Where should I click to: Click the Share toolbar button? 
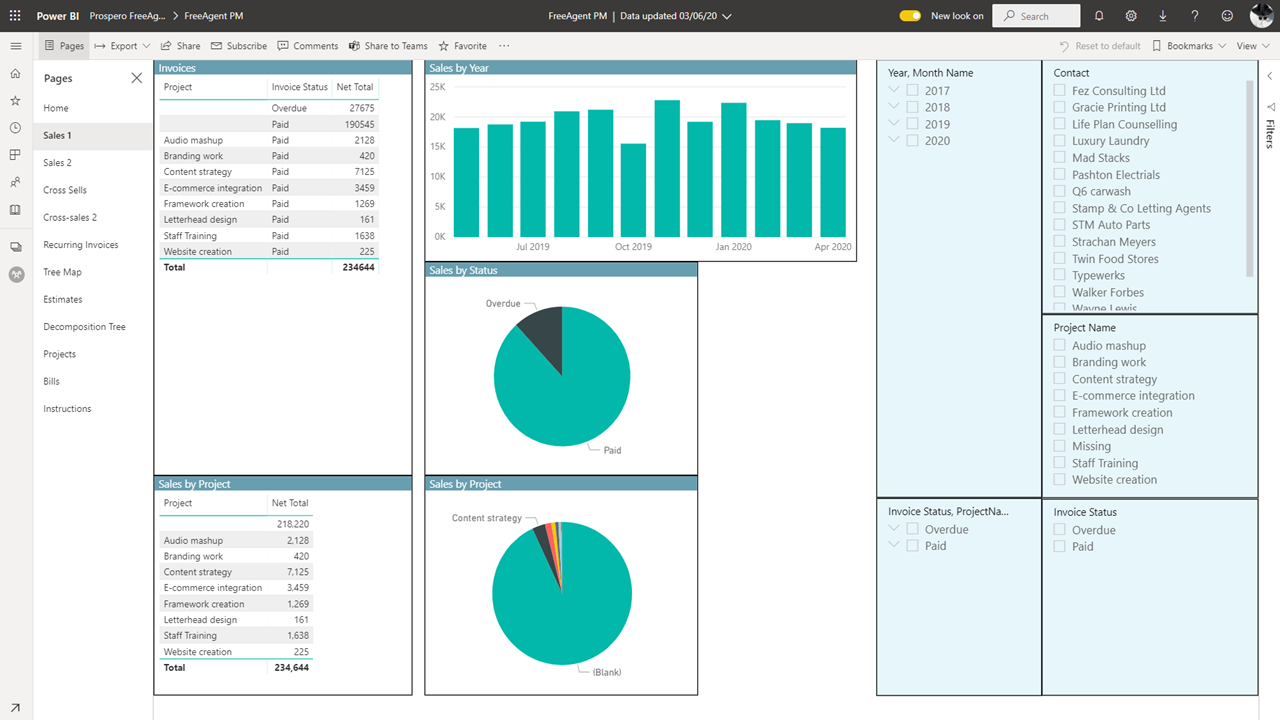pos(180,46)
